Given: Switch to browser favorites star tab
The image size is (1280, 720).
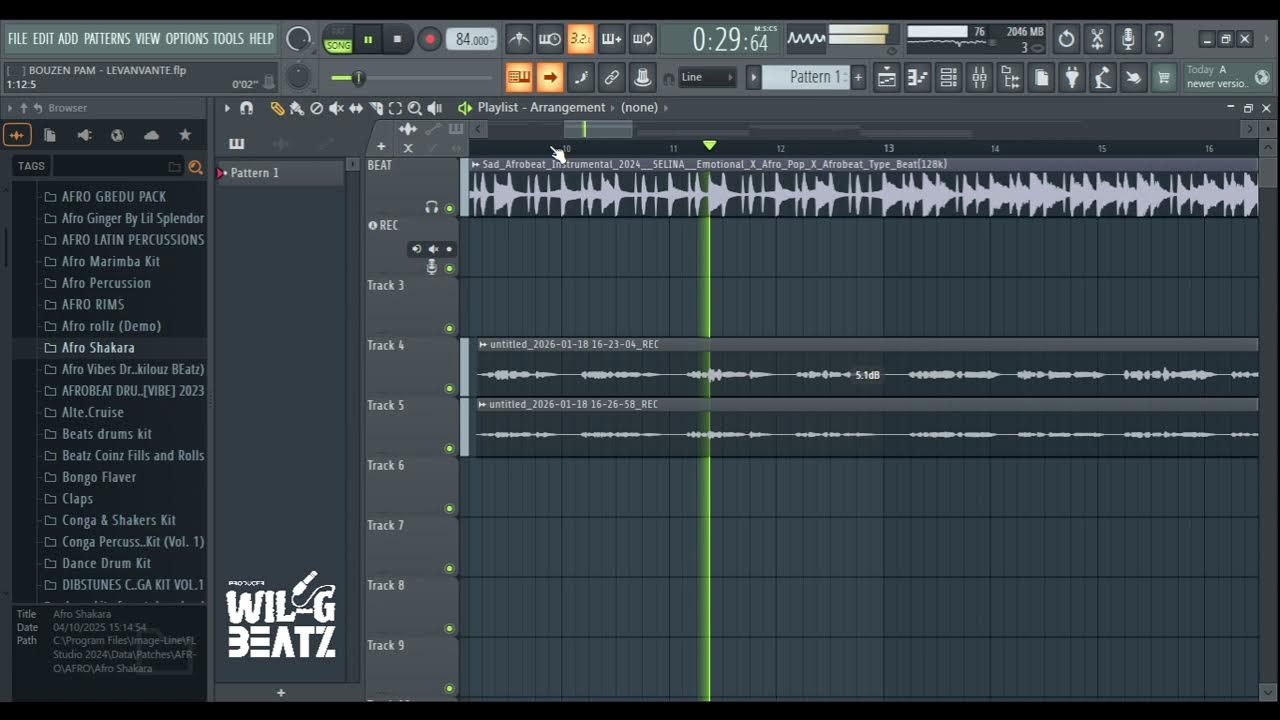Looking at the screenshot, I should 185,135.
